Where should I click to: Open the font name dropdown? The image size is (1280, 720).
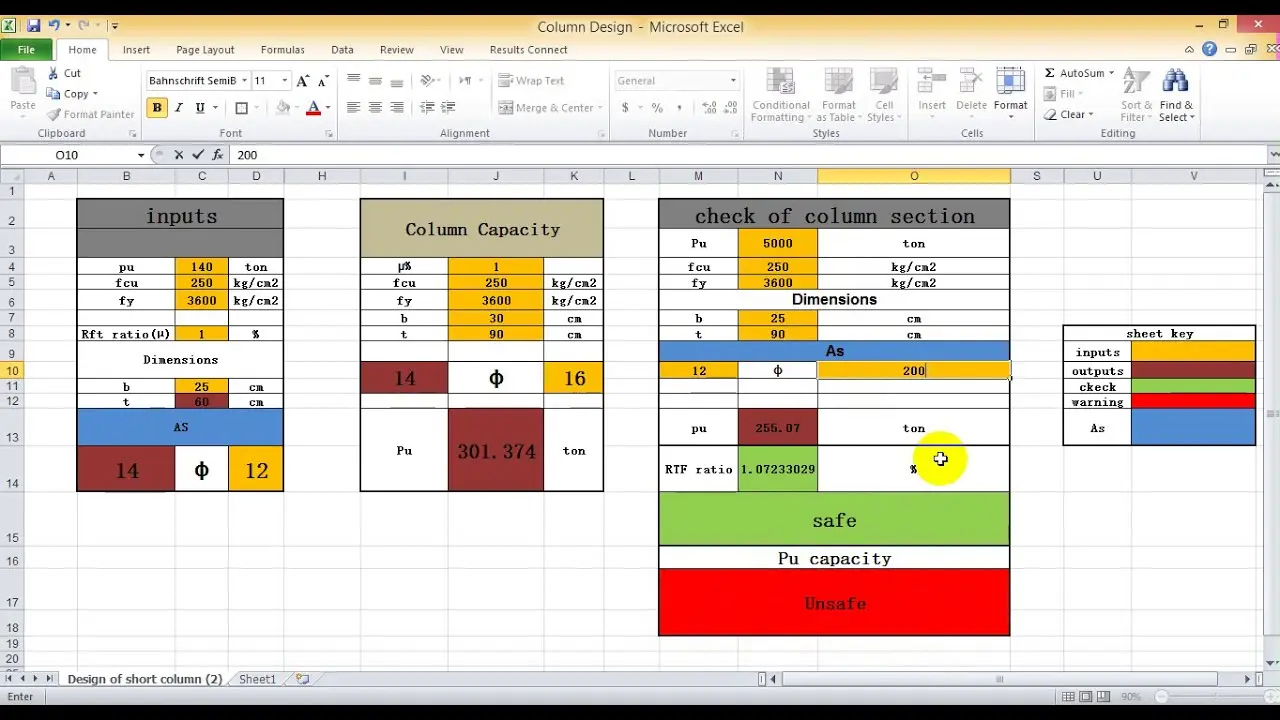coord(244,81)
